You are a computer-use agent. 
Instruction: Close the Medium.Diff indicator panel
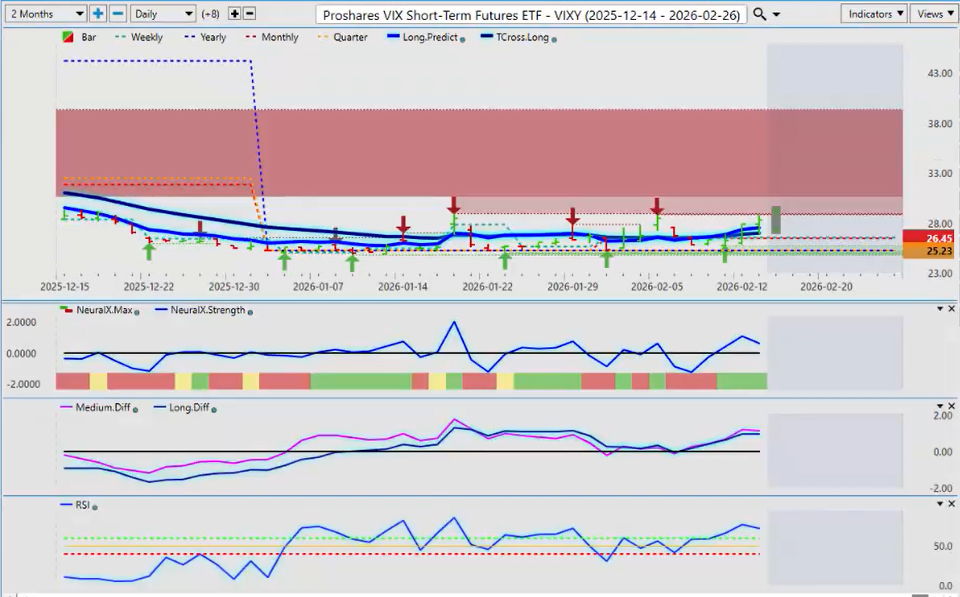(x=951, y=407)
